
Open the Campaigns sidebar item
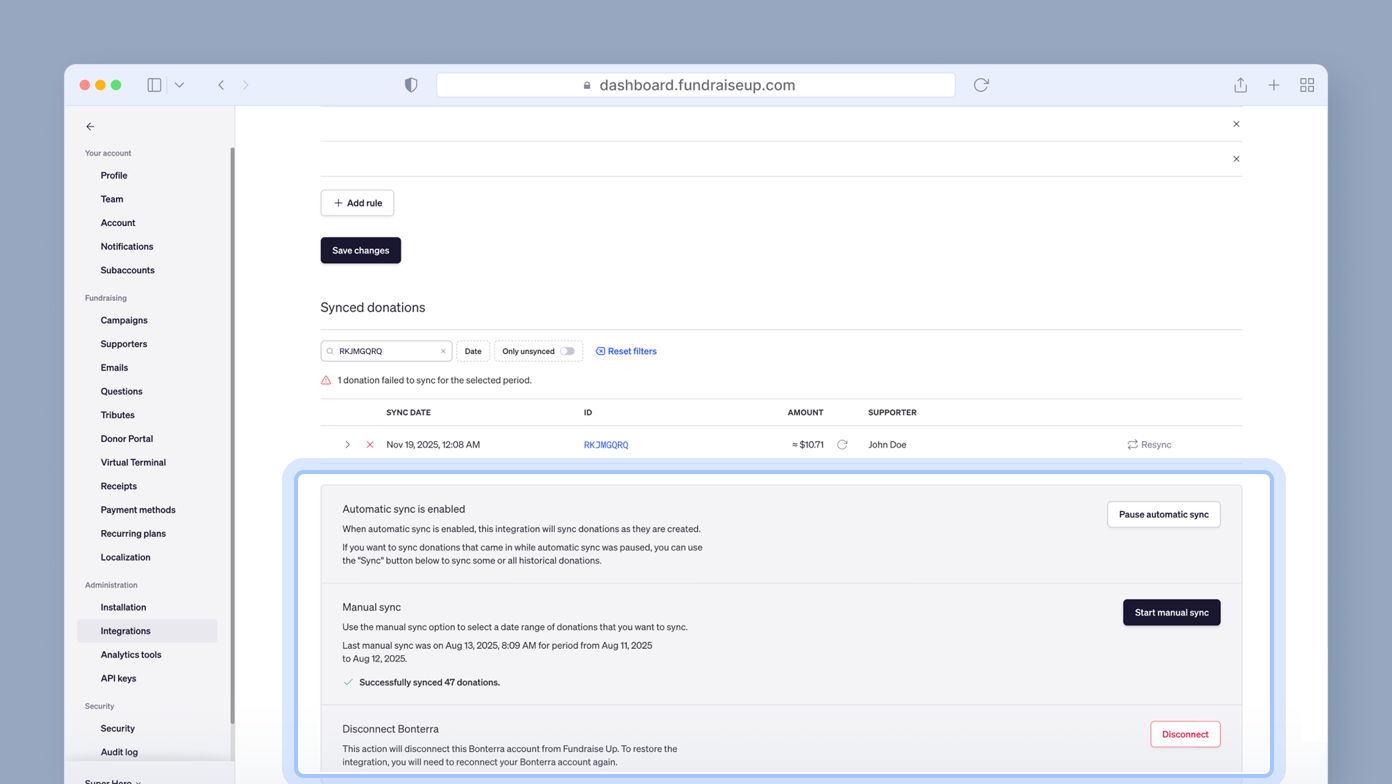[123, 320]
